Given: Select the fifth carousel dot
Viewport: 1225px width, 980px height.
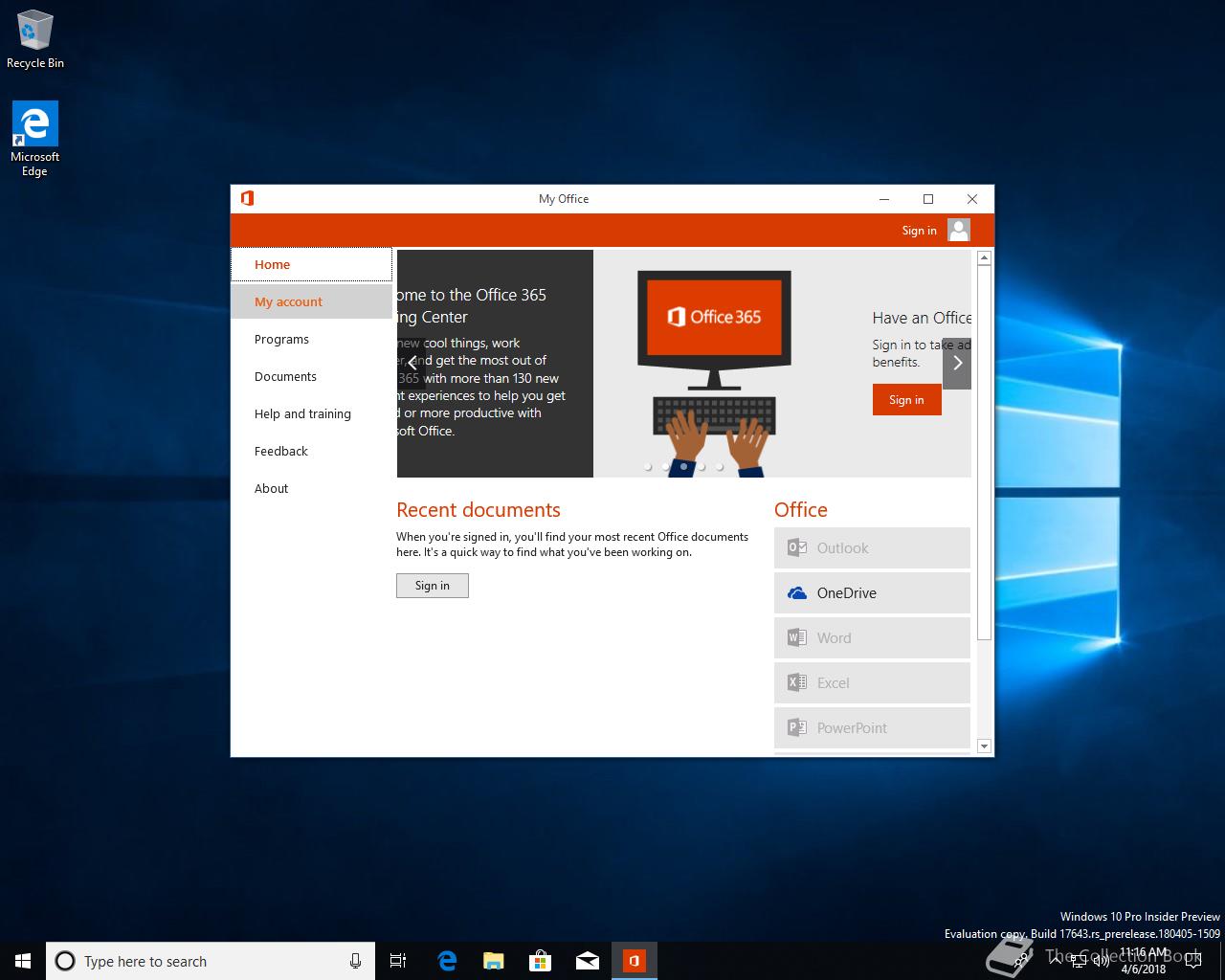Looking at the screenshot, I should click(x=719, y=467).
